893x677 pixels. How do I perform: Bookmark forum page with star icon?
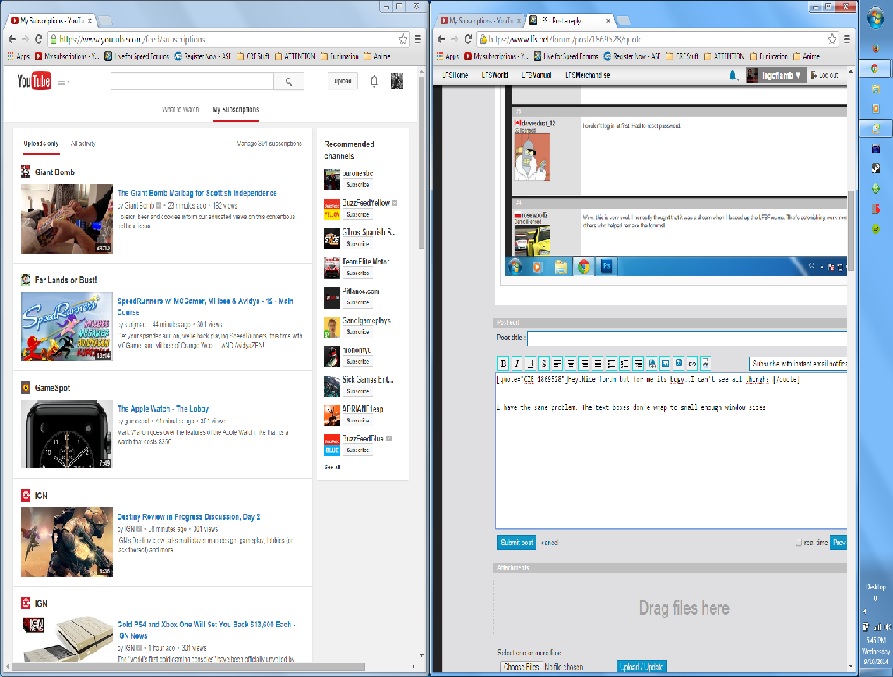point(832,39)
